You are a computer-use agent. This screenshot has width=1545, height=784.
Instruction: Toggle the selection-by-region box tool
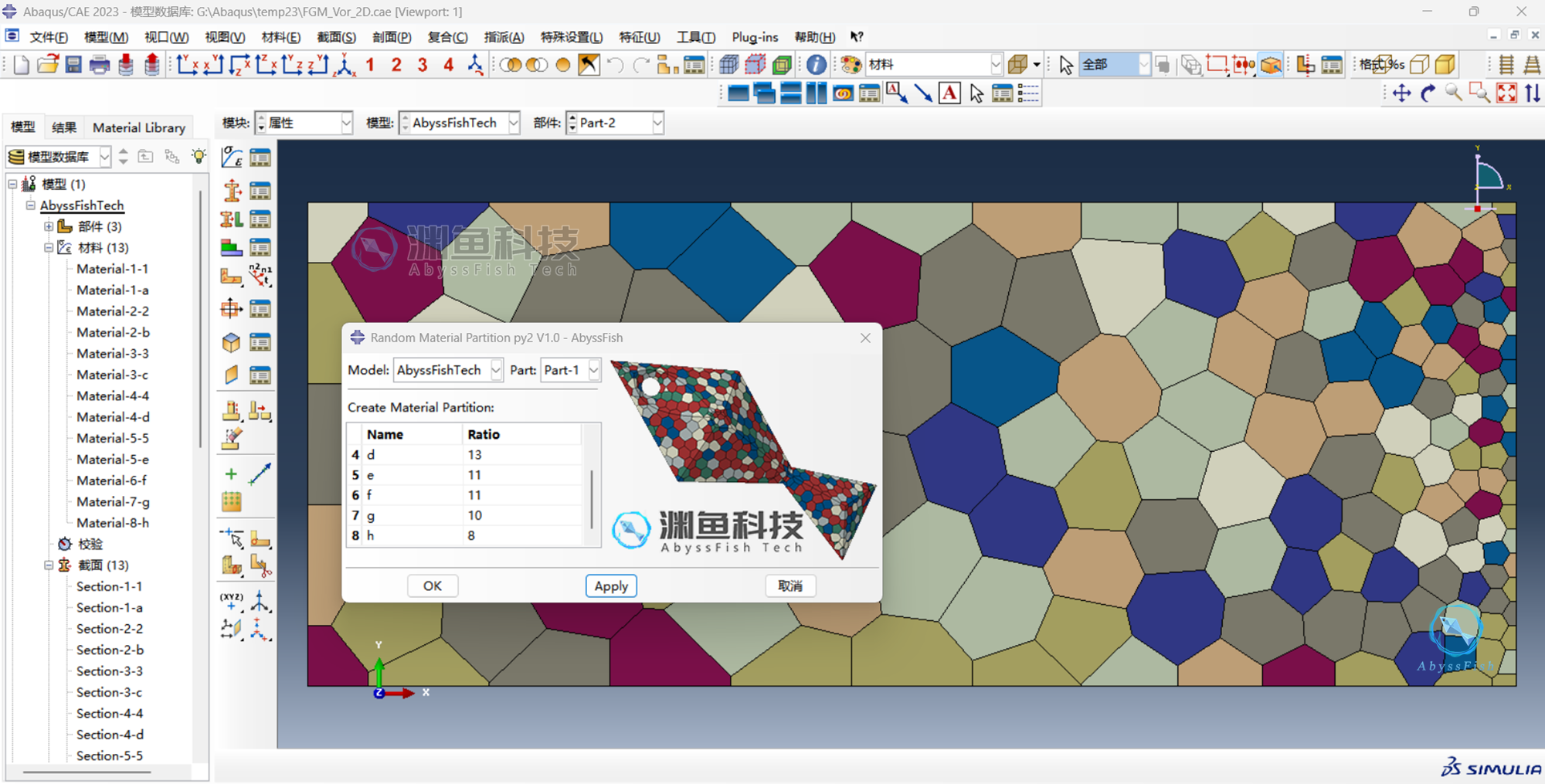pyautogui.click(x=1217, y=65)
